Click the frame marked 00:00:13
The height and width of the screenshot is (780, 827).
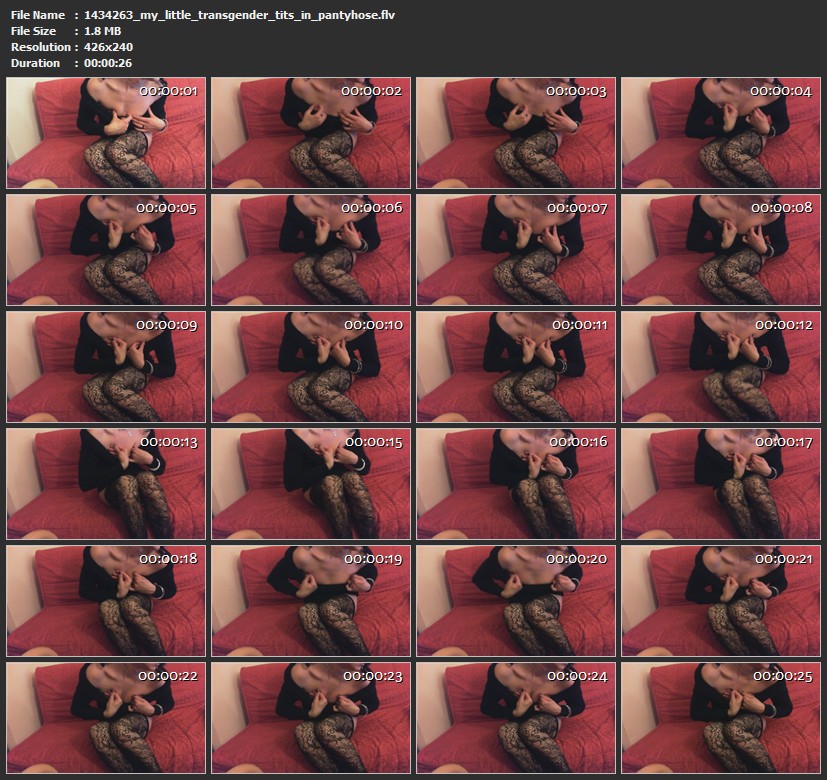(x=105, y=483)
